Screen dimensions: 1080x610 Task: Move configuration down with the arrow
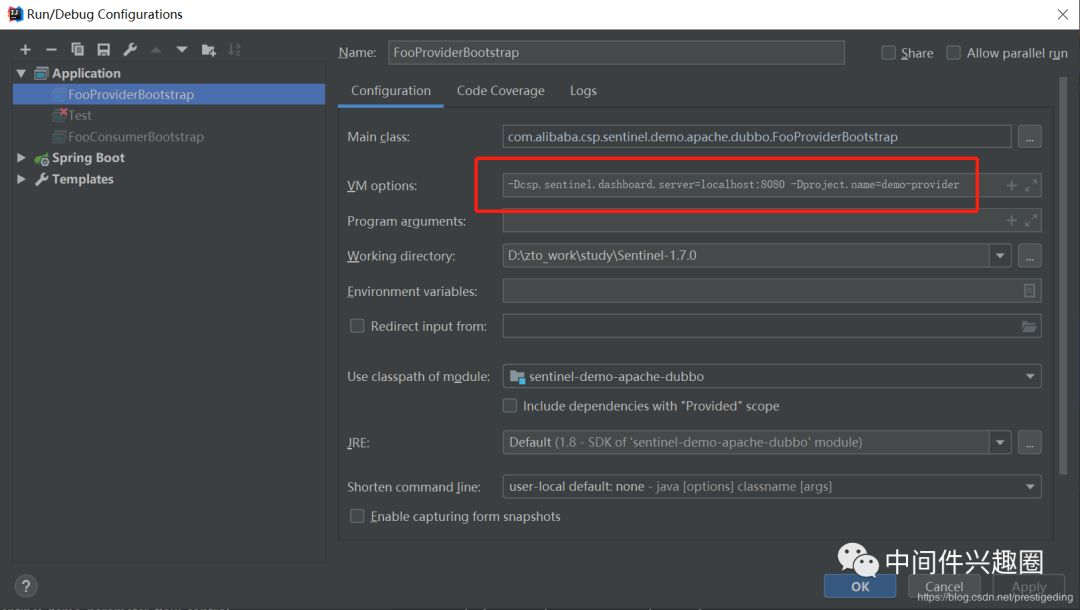click(182, 50)
